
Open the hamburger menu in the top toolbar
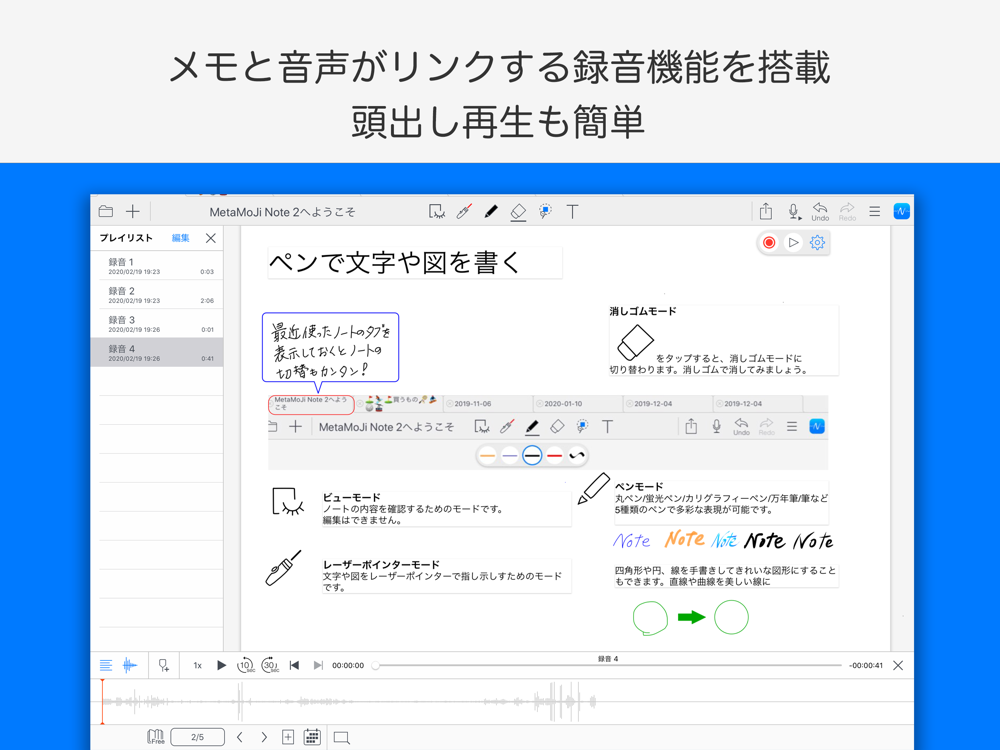pyautogui.click(x=874, y=211)
